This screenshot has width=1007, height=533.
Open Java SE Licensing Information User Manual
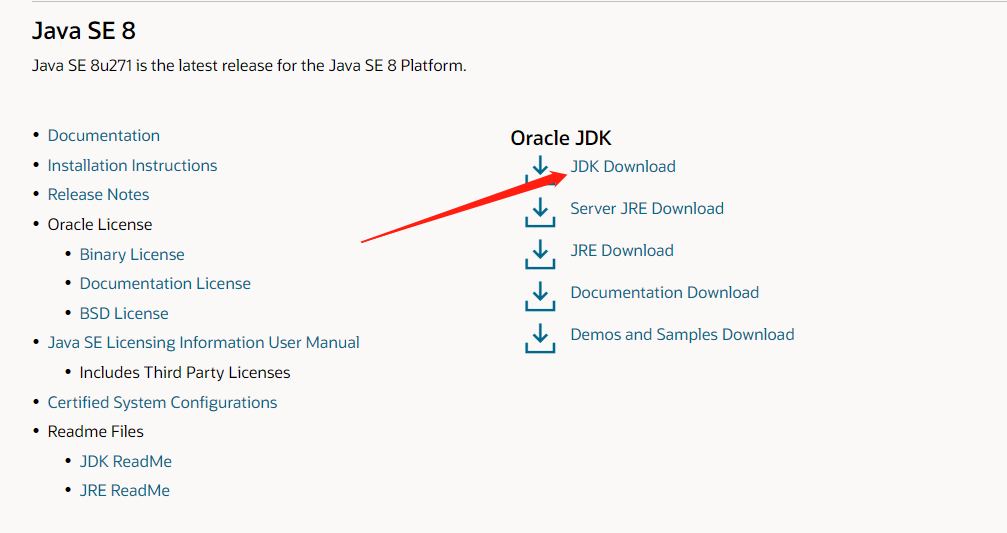pos(204,342)
